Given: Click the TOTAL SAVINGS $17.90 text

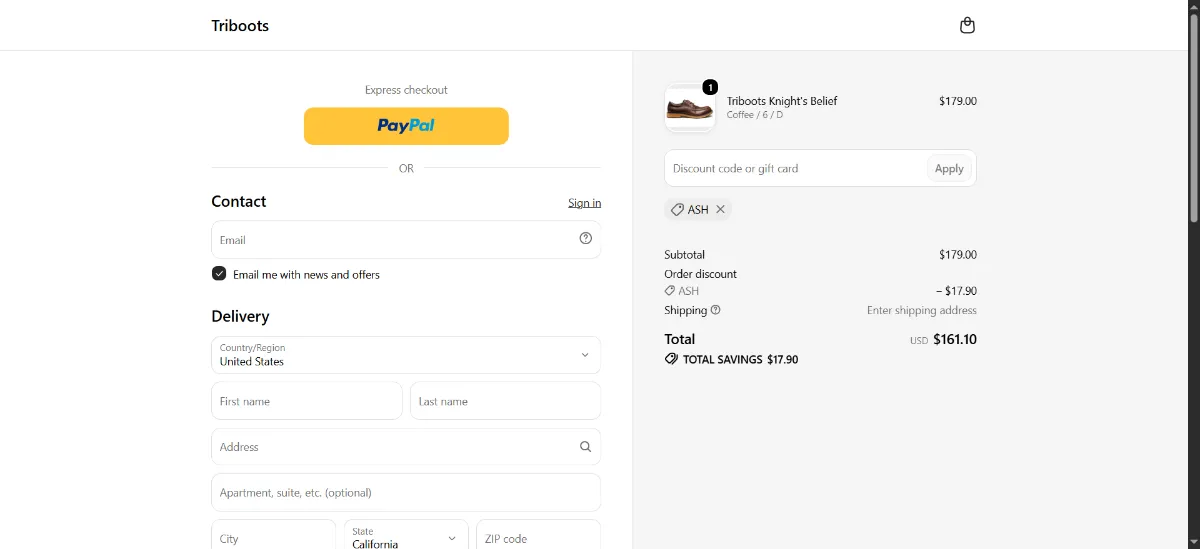Looking at the screenshot, I should [x=740, y=359].
